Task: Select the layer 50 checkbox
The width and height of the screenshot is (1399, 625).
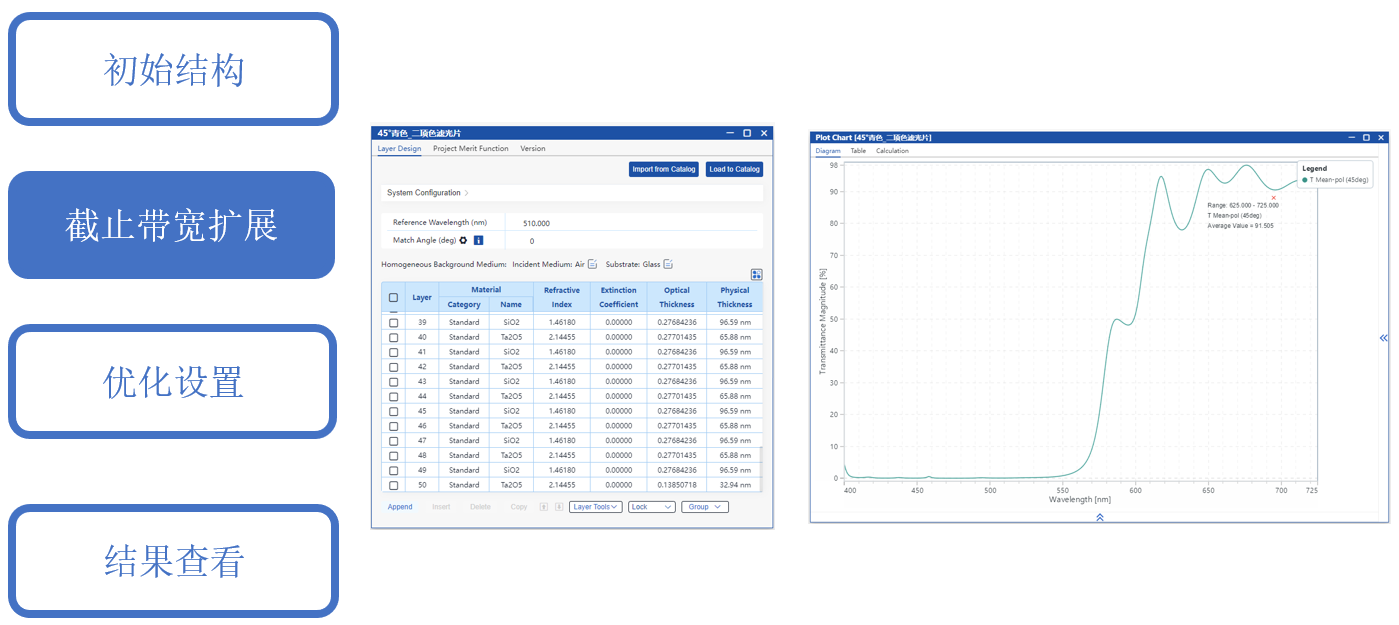Action: tap(393, 485)
